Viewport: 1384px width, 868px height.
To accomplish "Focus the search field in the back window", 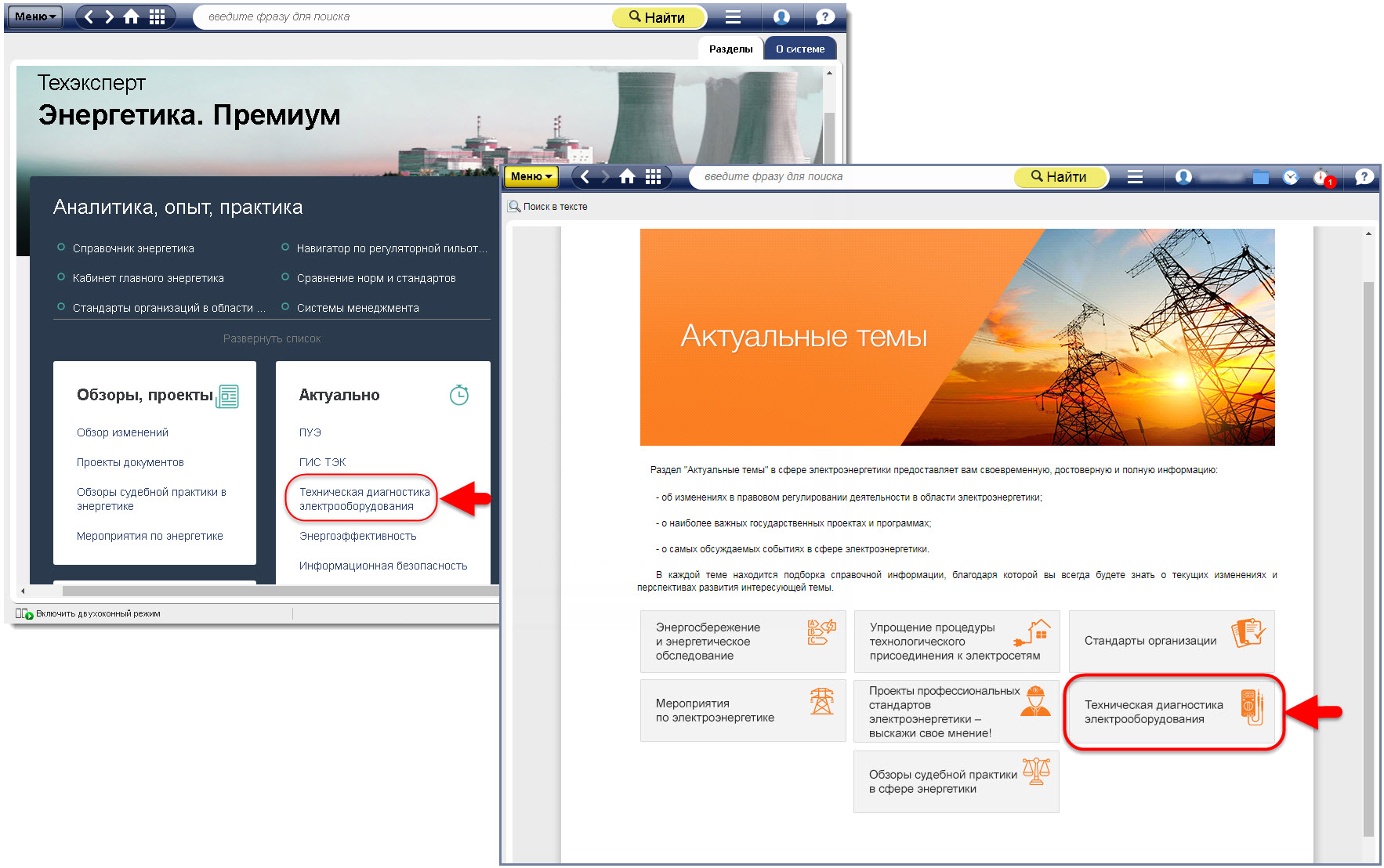I will tap(404, 16).
